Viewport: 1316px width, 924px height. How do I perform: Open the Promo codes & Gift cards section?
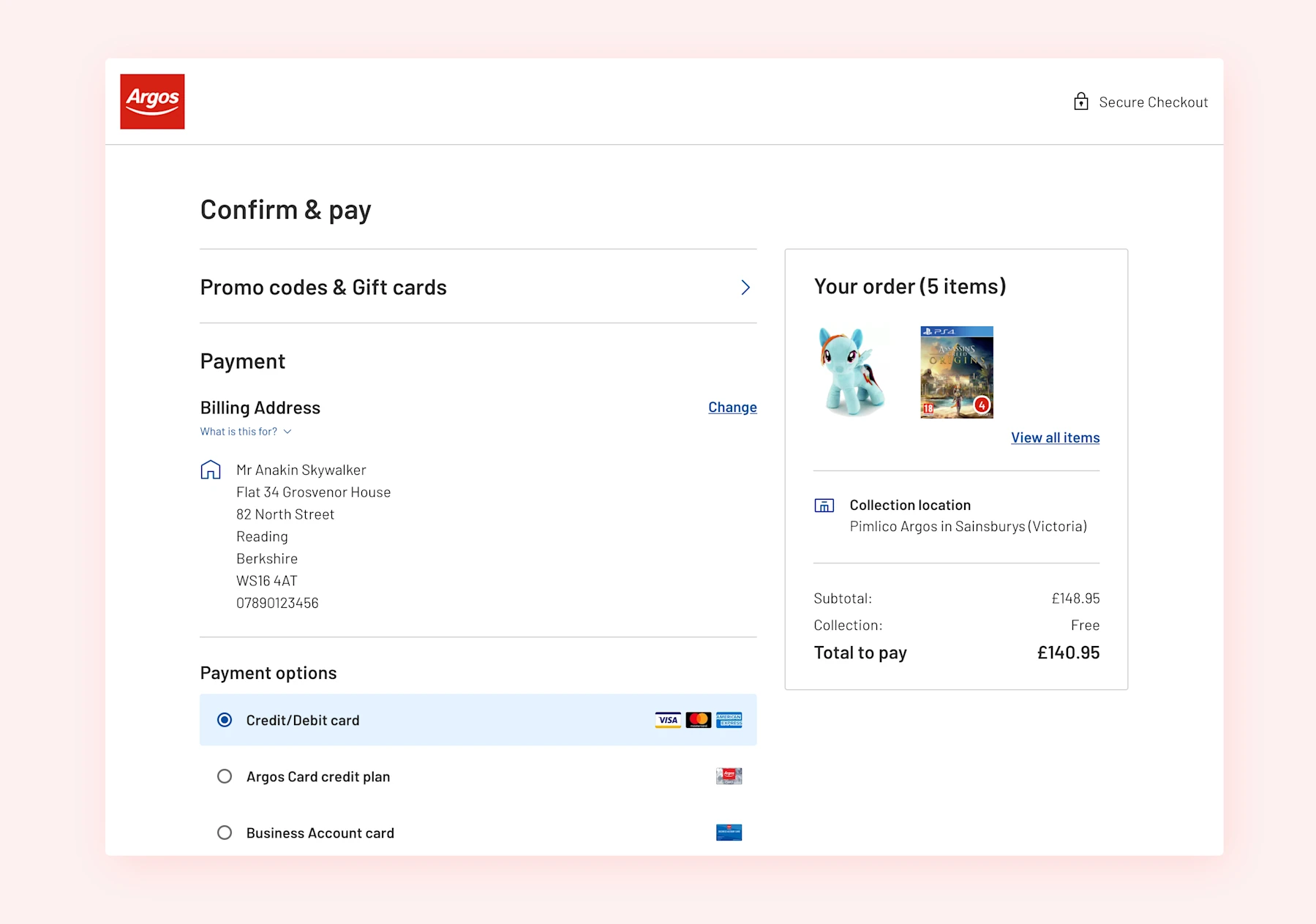click(x=323, y=288)
